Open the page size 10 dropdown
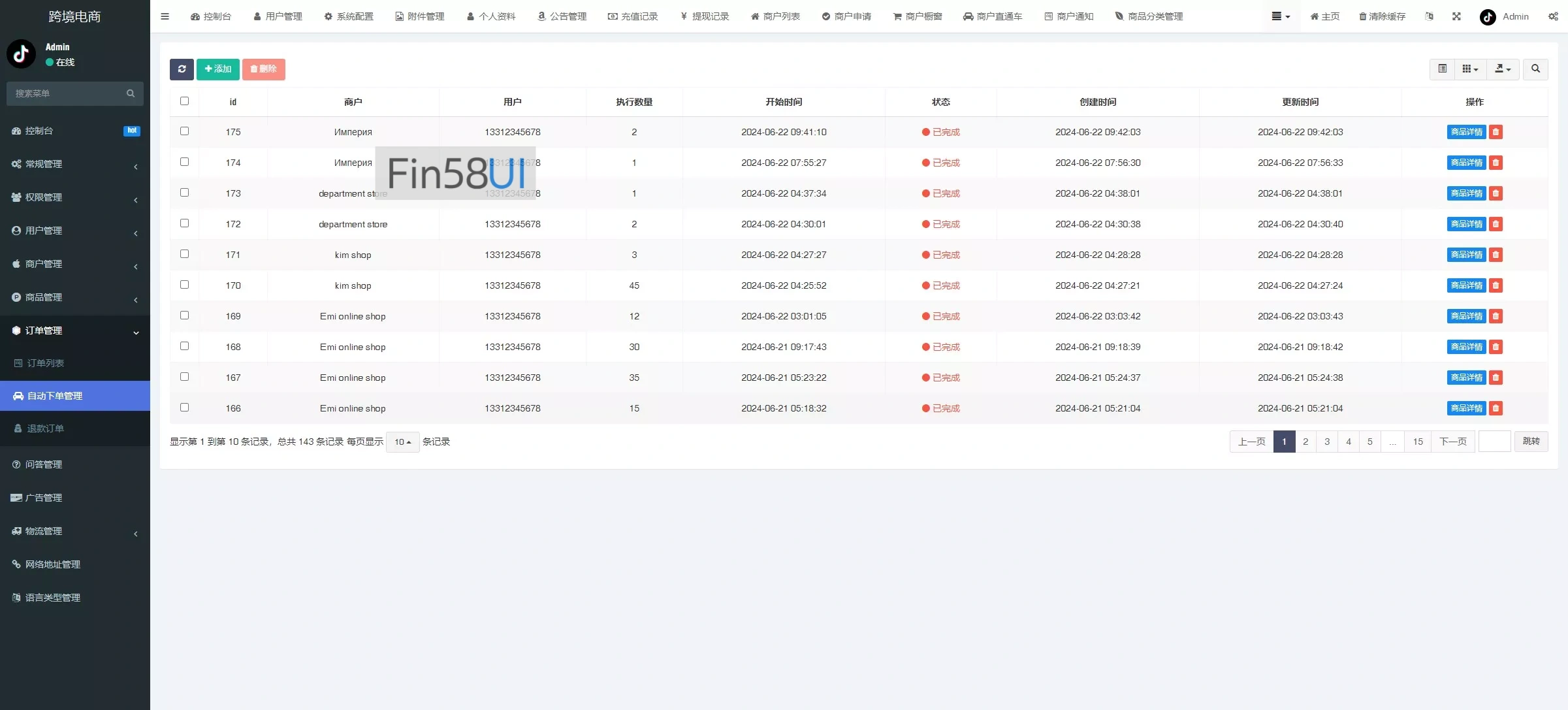 pyautogui.click(x=402, y=442)
